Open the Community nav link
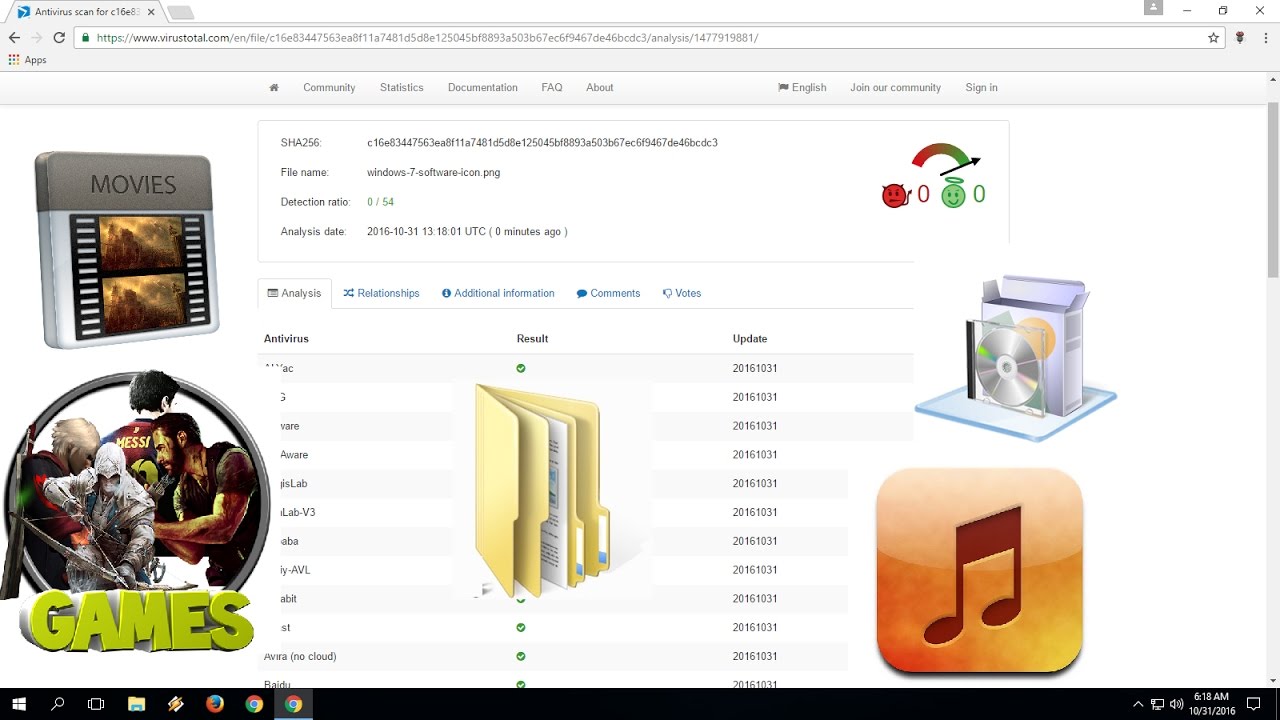 329,88
